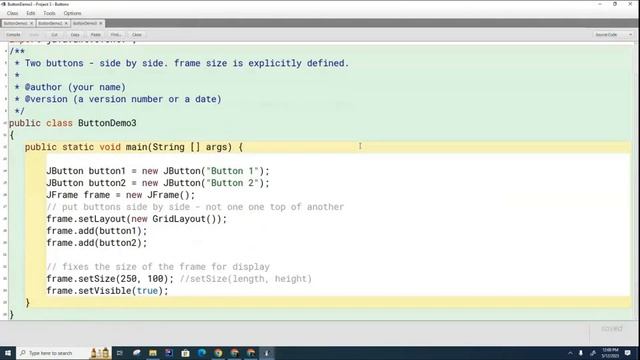Viewport: 640px width, 360px height.
Task: Click the active BlueJ taskbar icon
Action: [x=267, y=353]
